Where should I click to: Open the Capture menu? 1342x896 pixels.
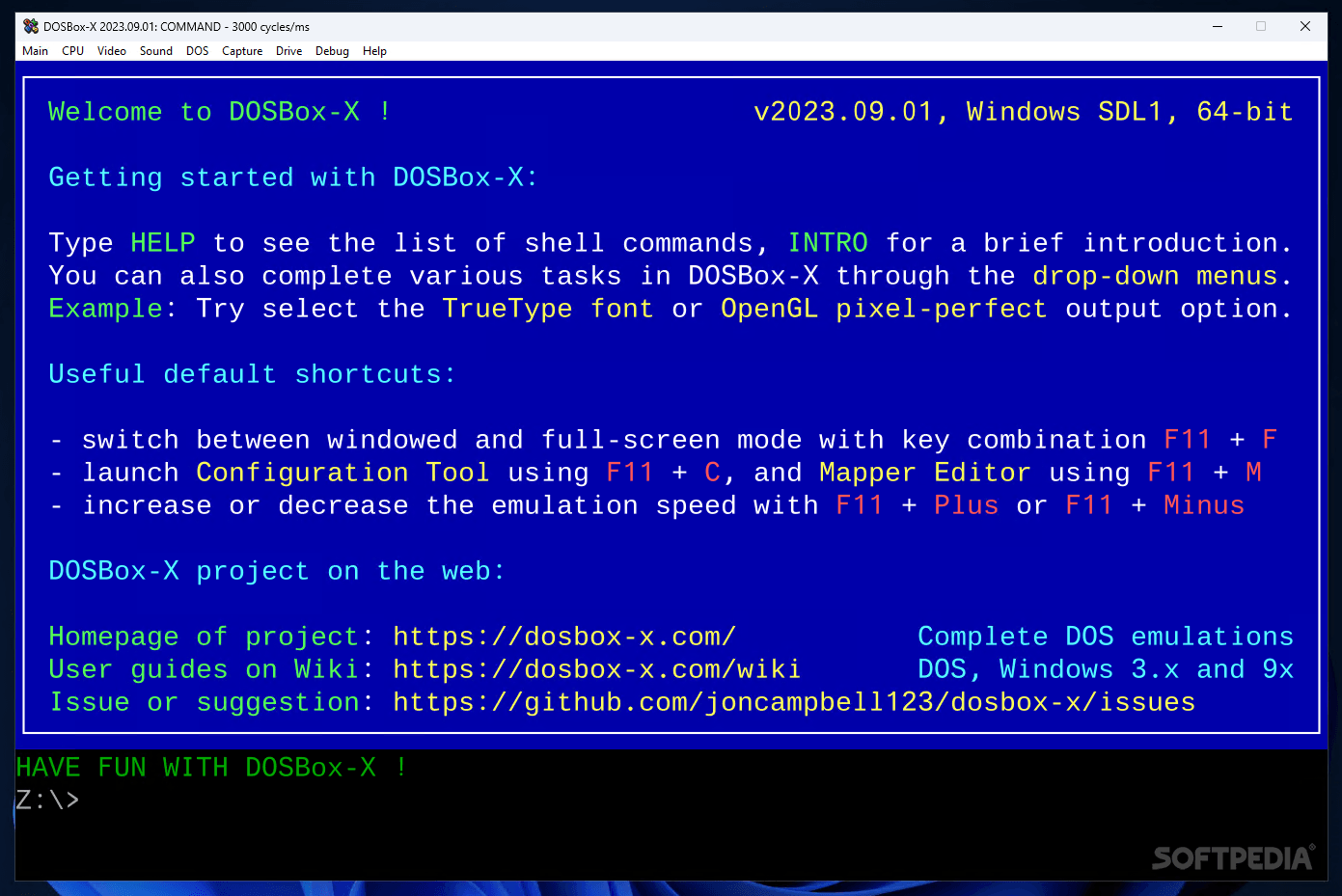pyautogui.click(x=242, y=51)
